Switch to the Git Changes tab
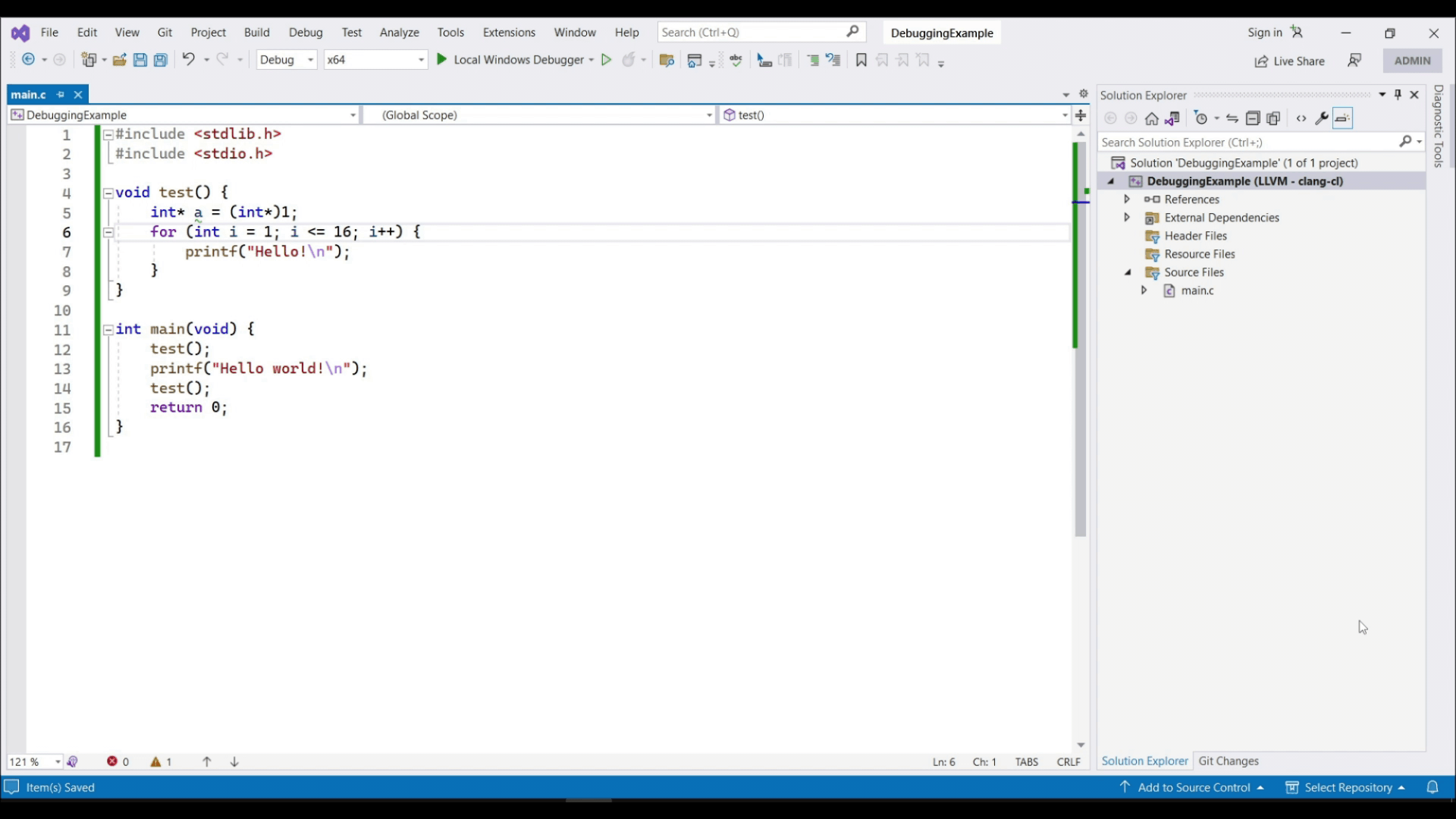 coord(1228,761)
